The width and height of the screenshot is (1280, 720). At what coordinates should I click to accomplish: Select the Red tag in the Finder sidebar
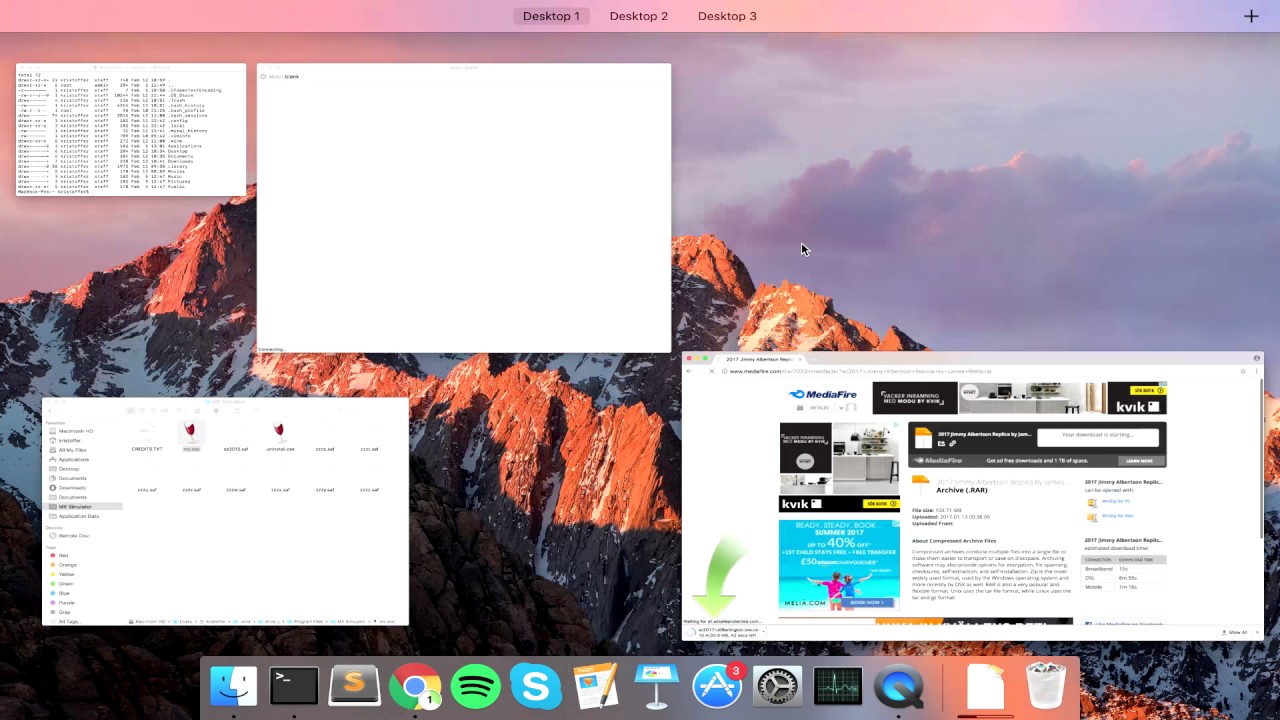pyautogui.click(x=64, y=555)
